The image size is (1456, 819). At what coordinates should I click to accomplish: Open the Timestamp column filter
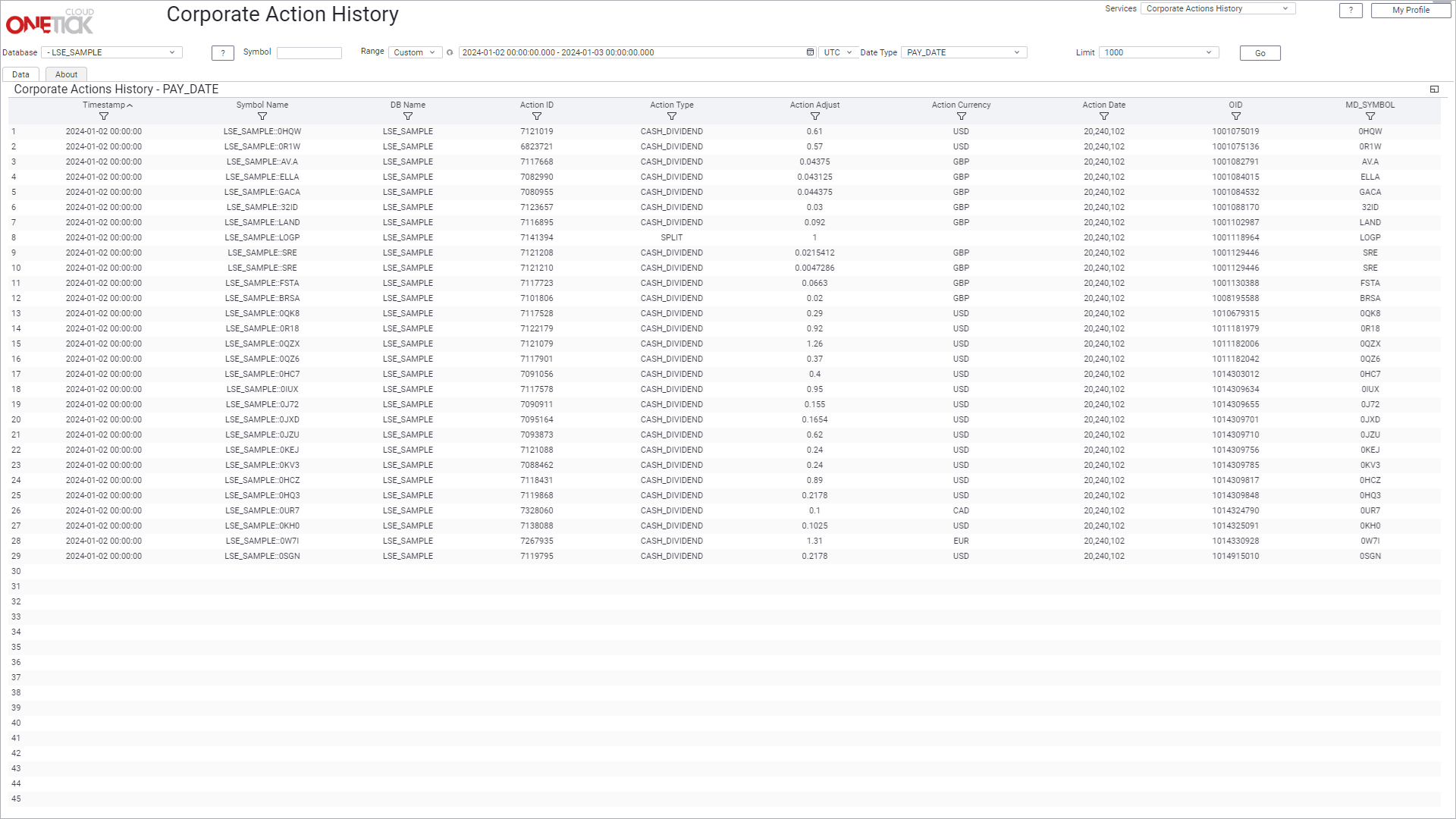tap(104, 117)
